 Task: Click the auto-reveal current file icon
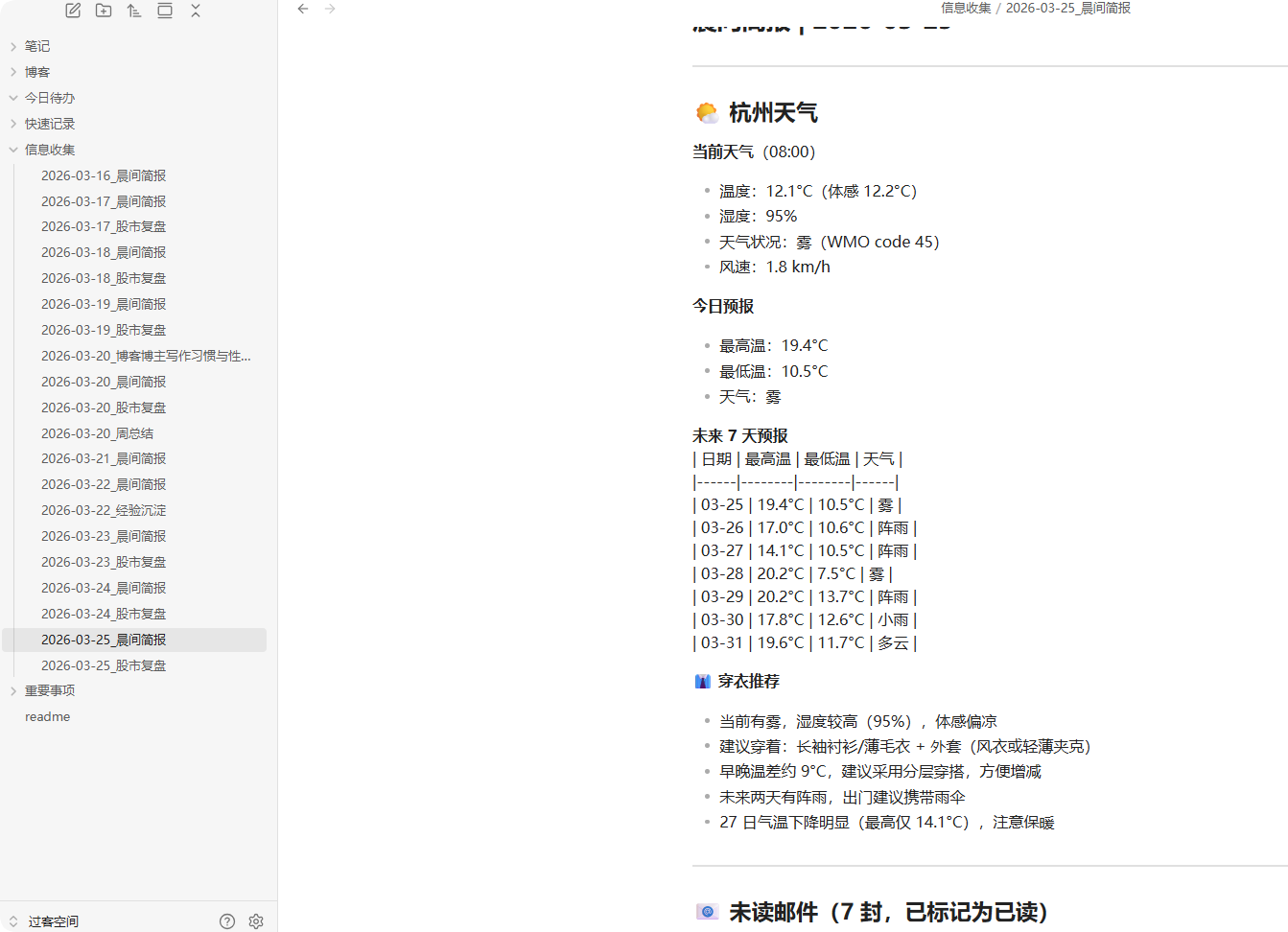[x=165, y=11]
